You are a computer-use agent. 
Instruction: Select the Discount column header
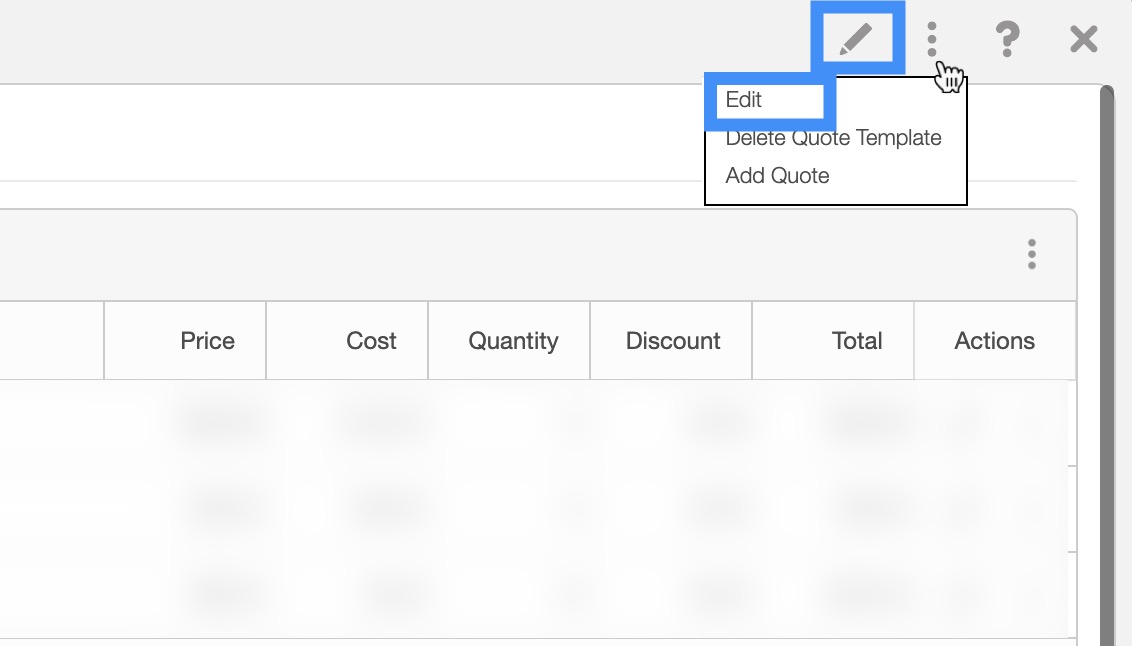coord(673,341)
